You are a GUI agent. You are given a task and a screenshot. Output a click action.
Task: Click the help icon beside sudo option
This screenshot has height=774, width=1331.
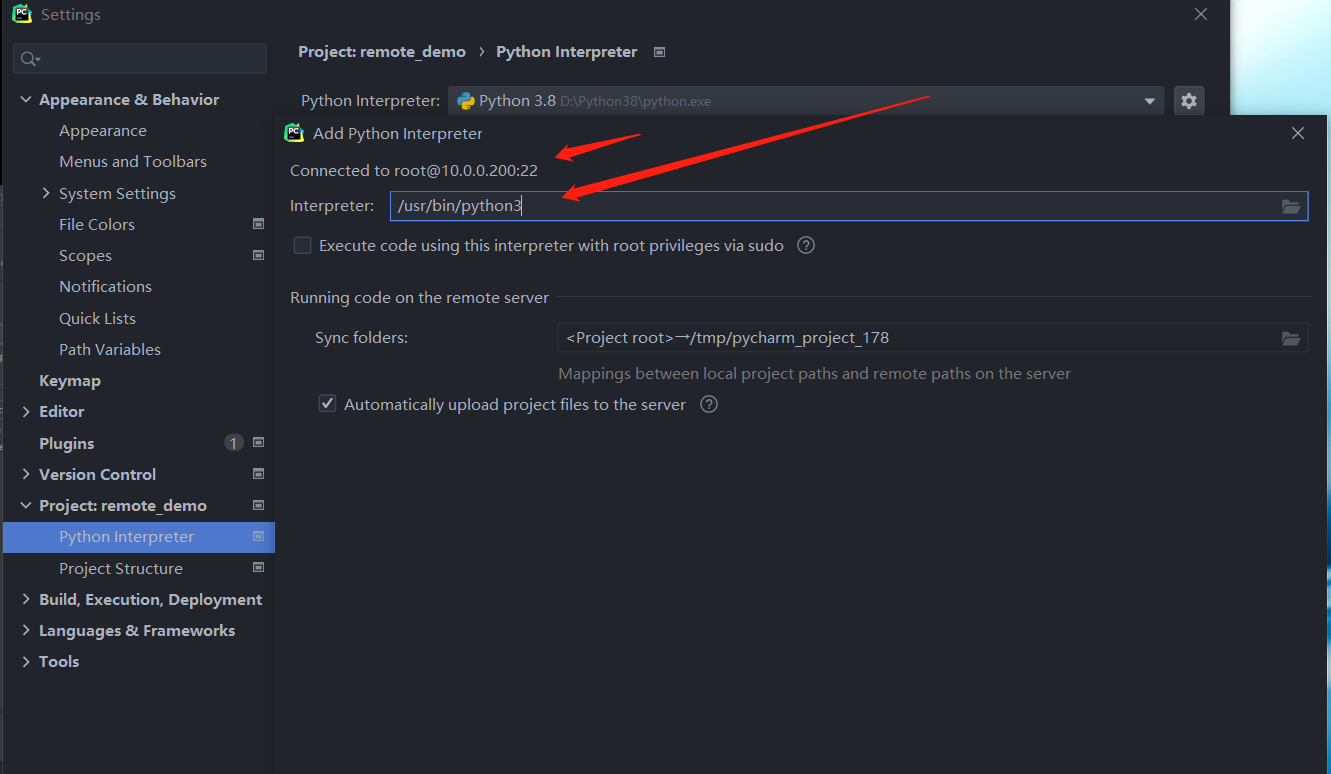(806, 245)
